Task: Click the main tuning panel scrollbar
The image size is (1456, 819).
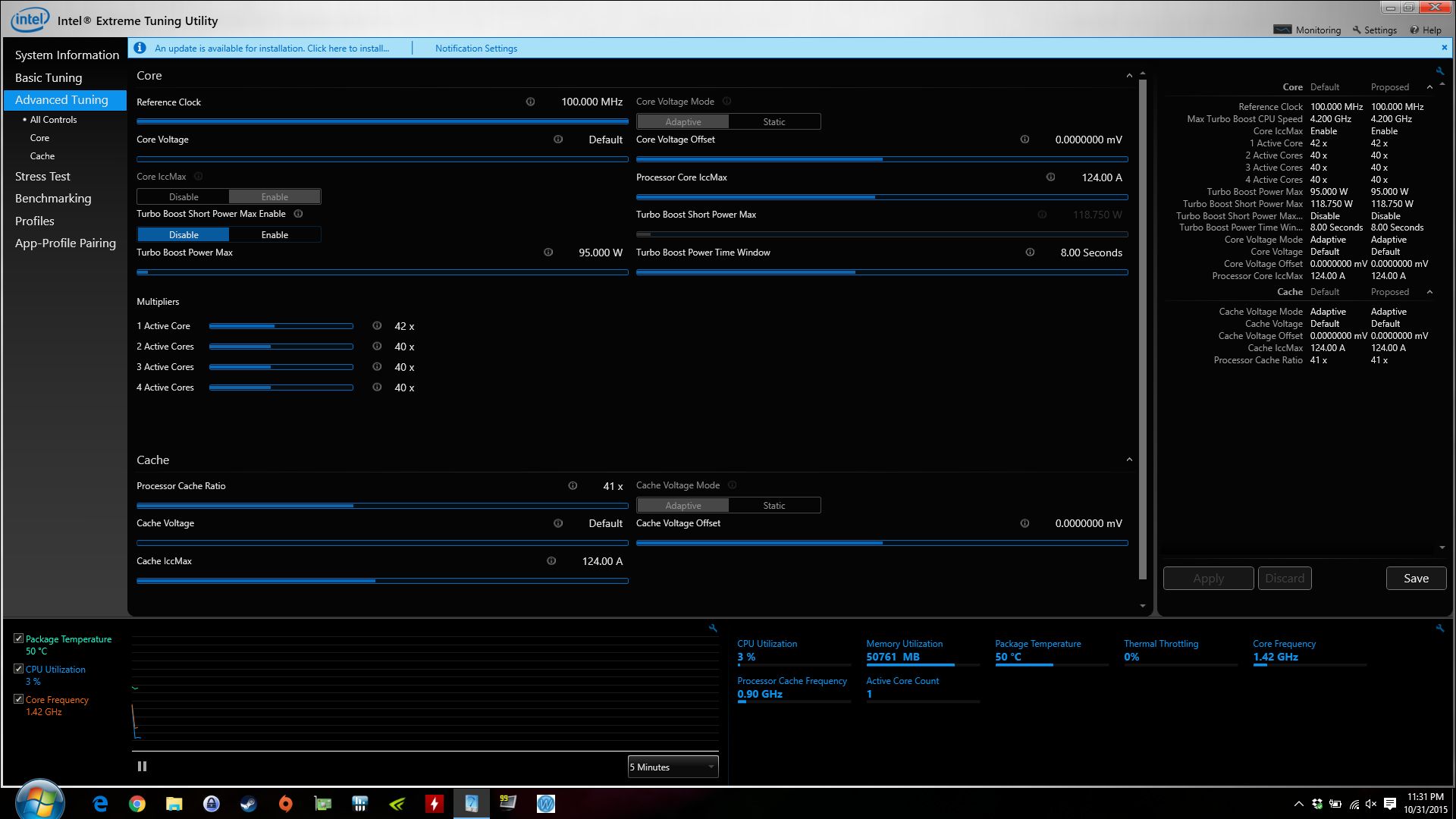Action: [1143, 330]
